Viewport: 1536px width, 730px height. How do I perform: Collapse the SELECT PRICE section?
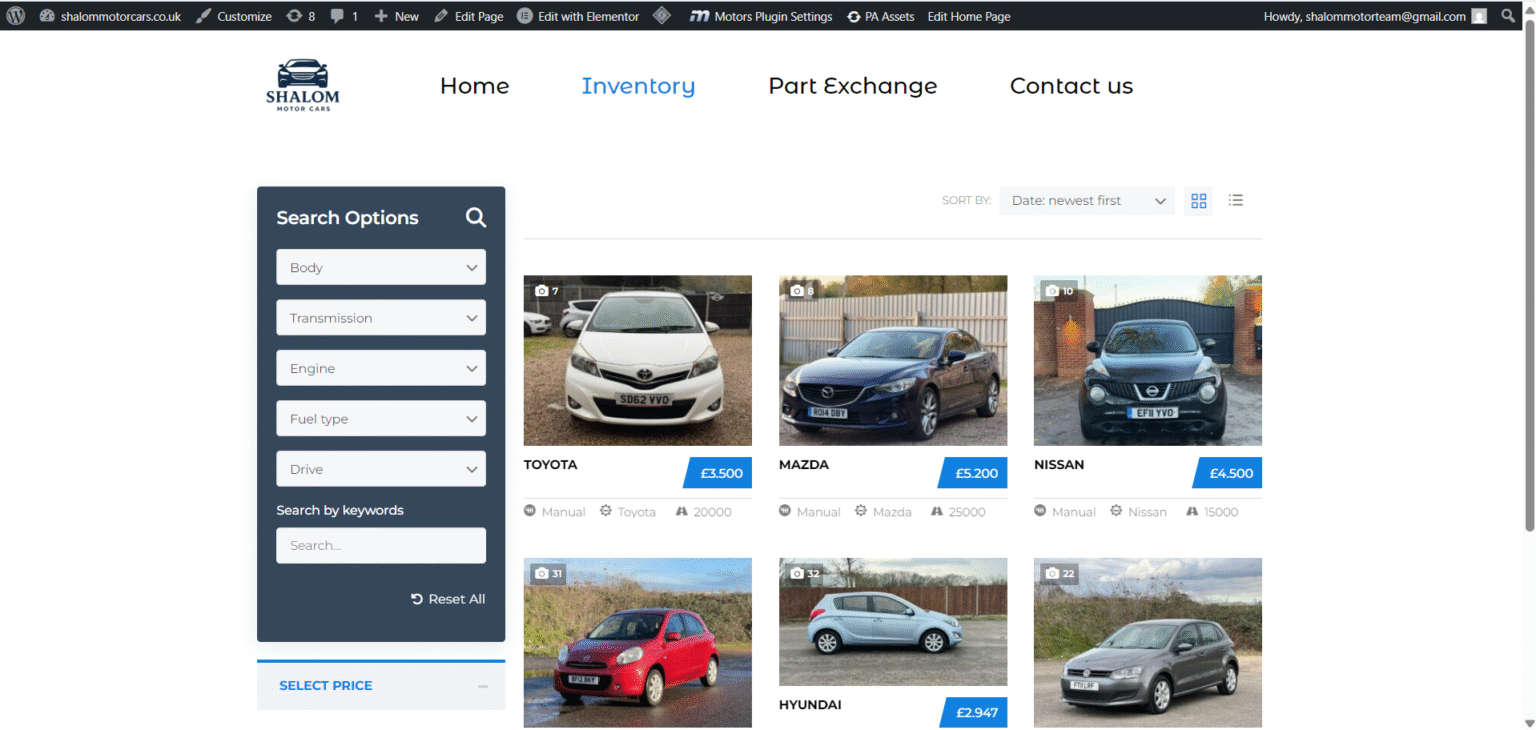point(481,685)
